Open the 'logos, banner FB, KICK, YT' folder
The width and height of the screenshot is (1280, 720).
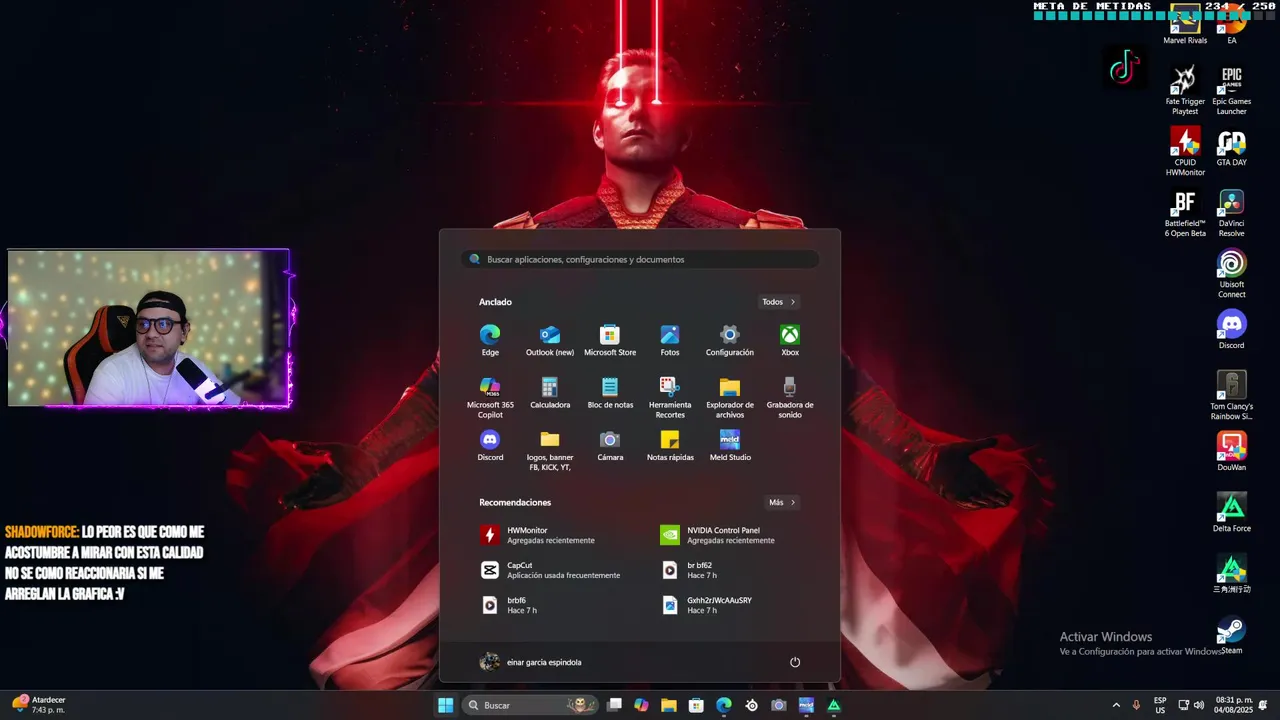(550, 450)
